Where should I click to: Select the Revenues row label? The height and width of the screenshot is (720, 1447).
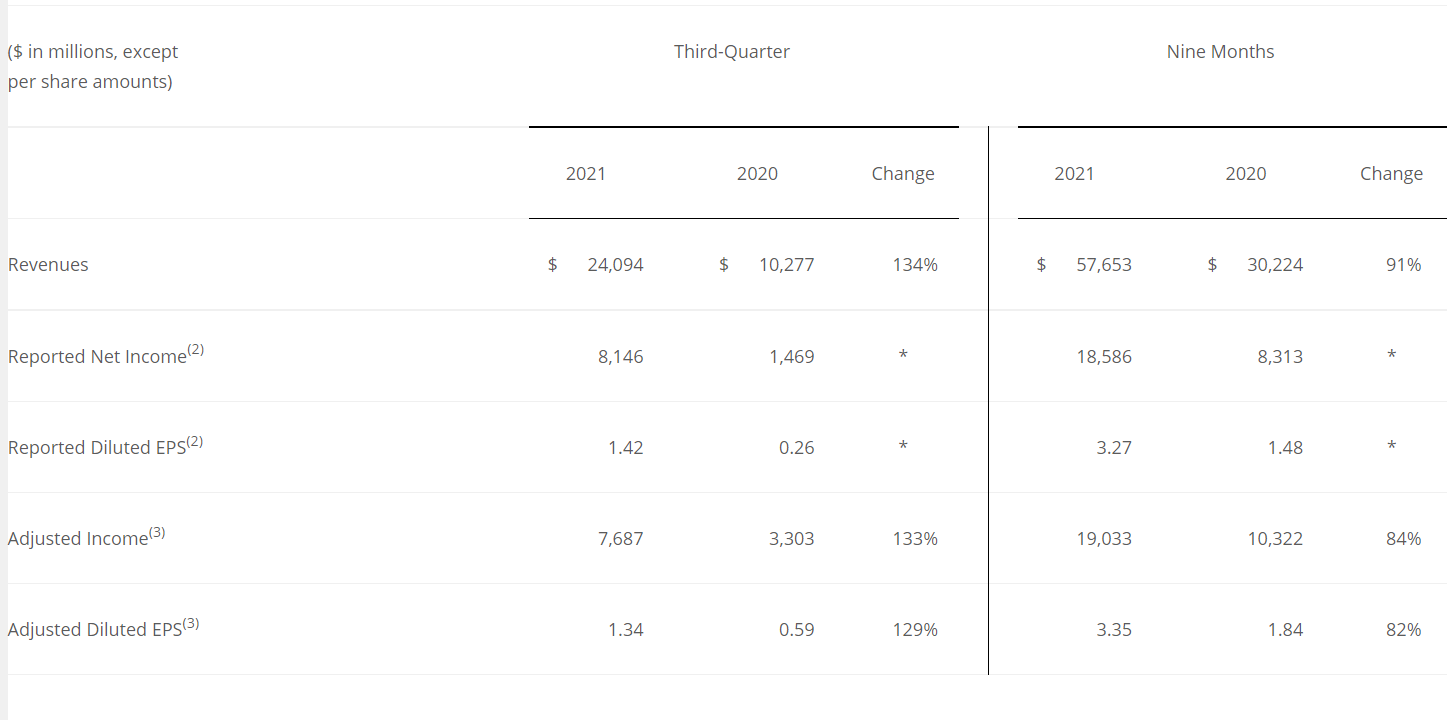coord(48,265)
